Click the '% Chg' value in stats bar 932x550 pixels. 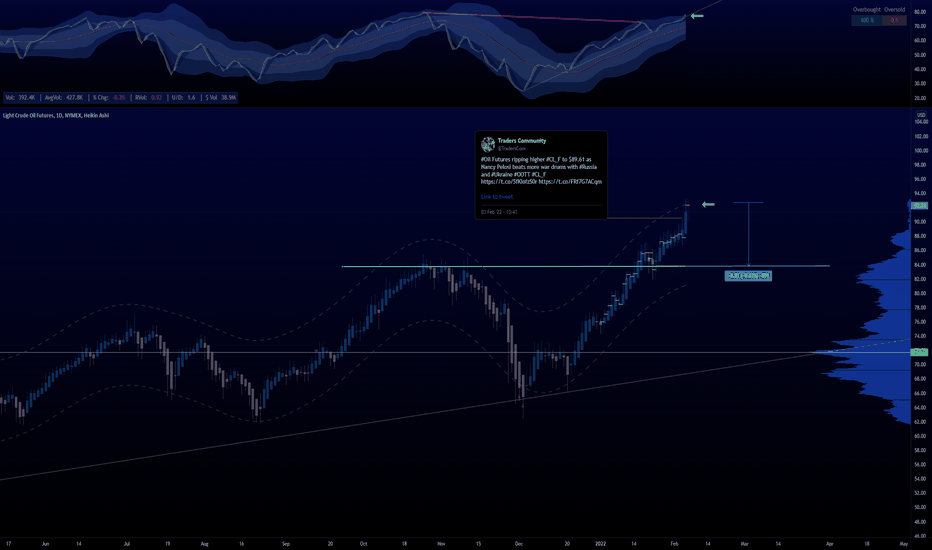point(119,98)
